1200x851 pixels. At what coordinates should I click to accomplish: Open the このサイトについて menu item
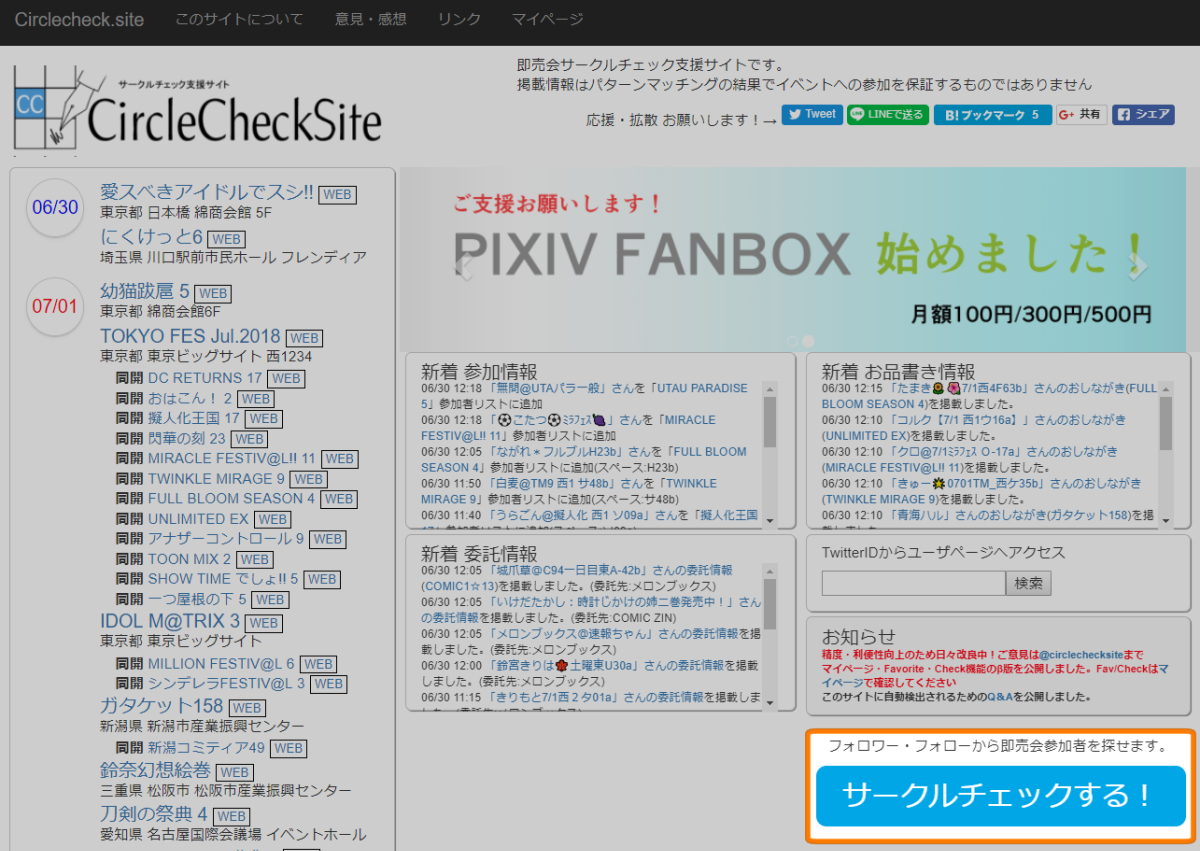click(239, 20)
